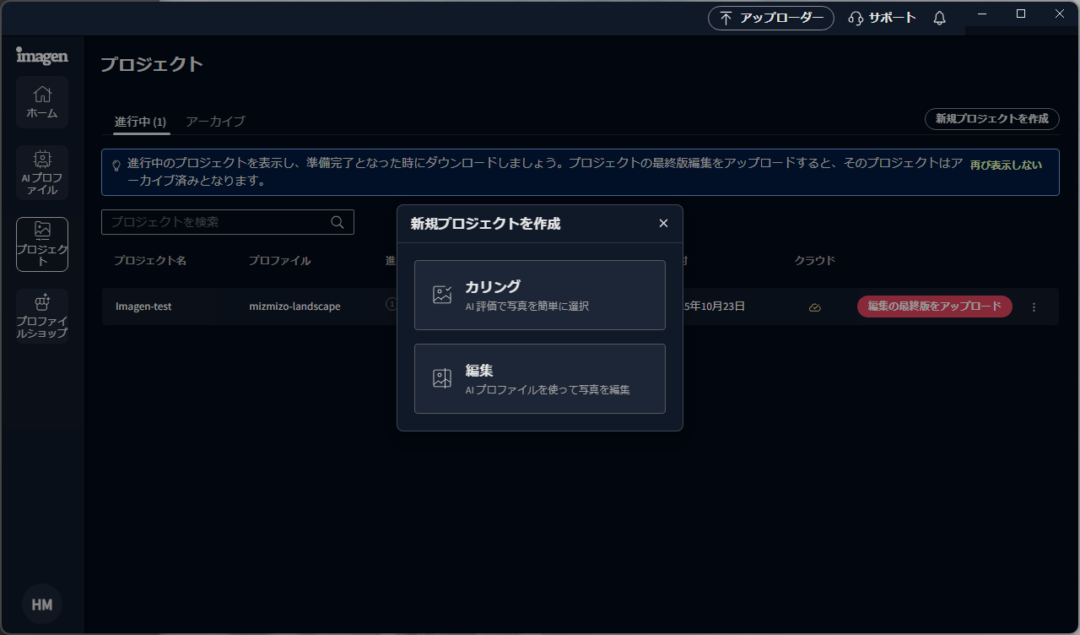
Task: Click the Imagen logo
Action: pyautogui.click(x=42, y=56)
